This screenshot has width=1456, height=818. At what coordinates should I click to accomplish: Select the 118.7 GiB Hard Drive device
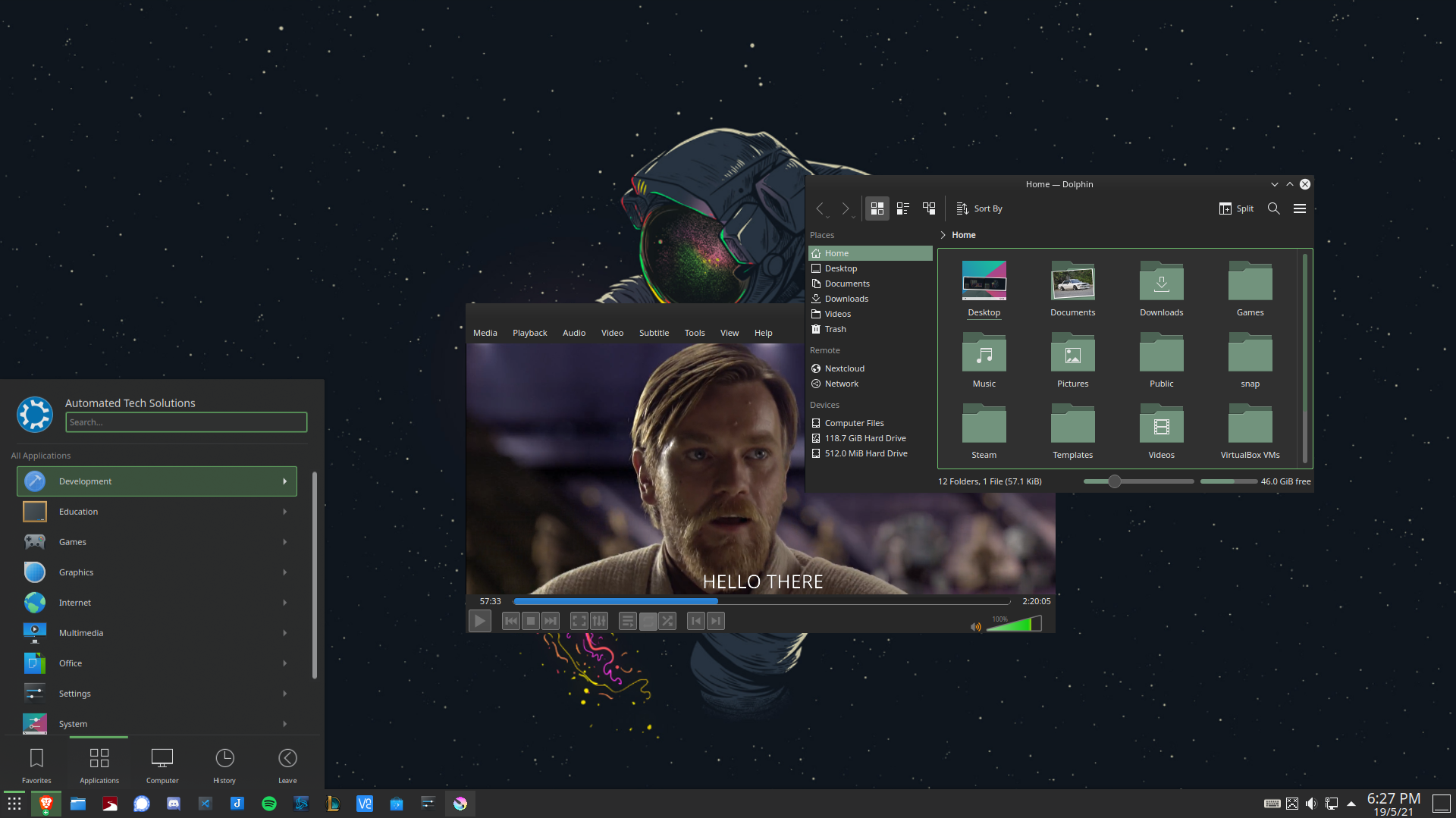point(871,438)
